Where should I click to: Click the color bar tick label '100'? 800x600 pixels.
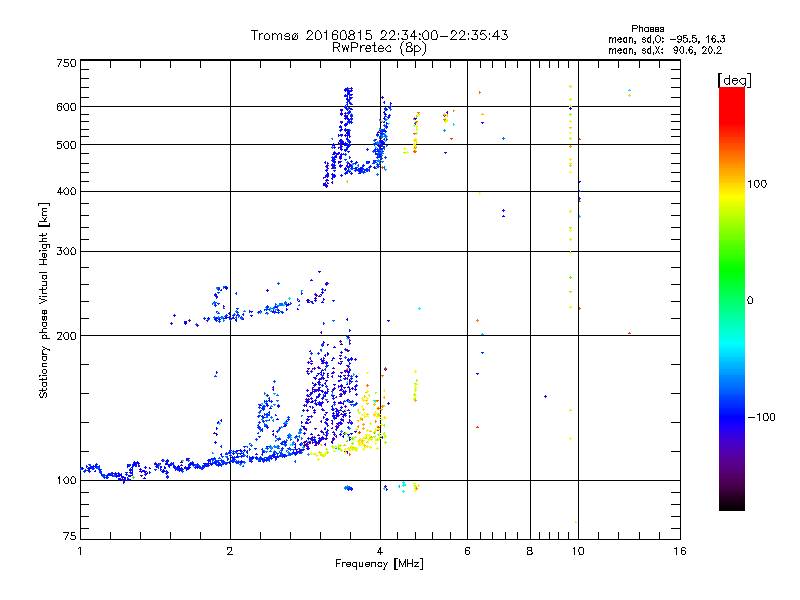(x=757, y=184)
